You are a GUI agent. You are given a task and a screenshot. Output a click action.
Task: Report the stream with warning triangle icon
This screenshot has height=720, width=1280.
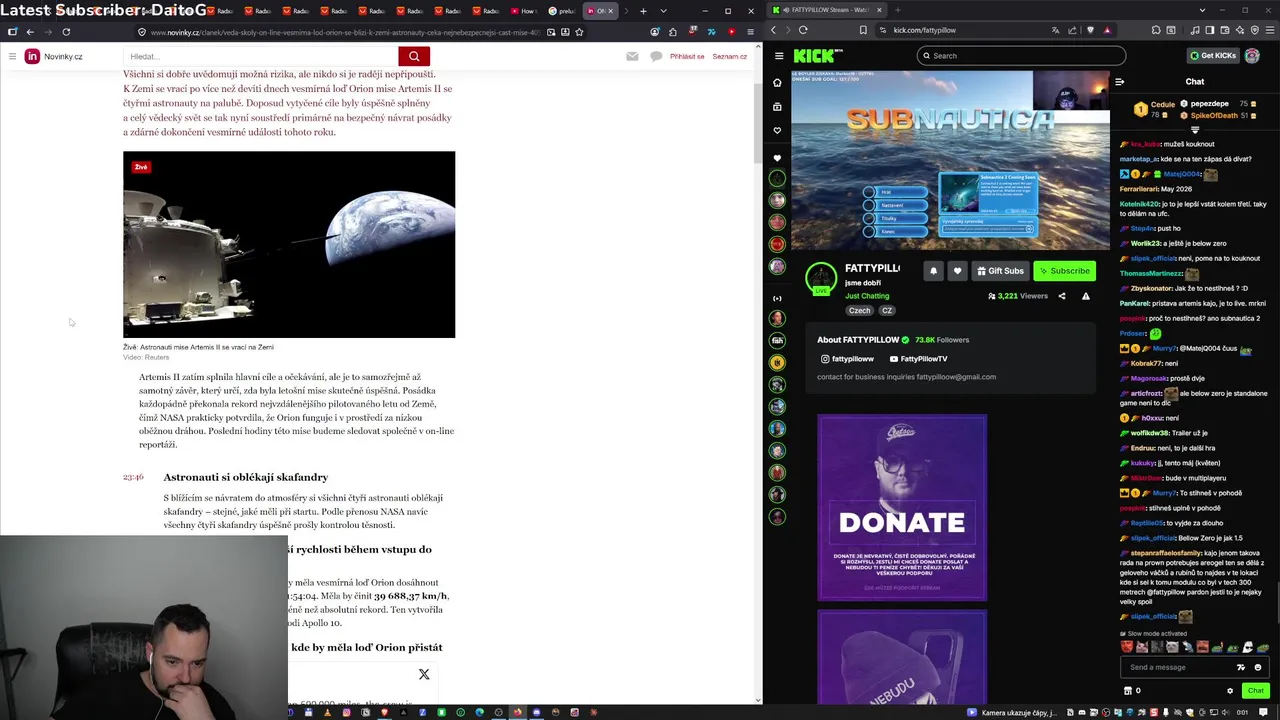coord(1085,296)
